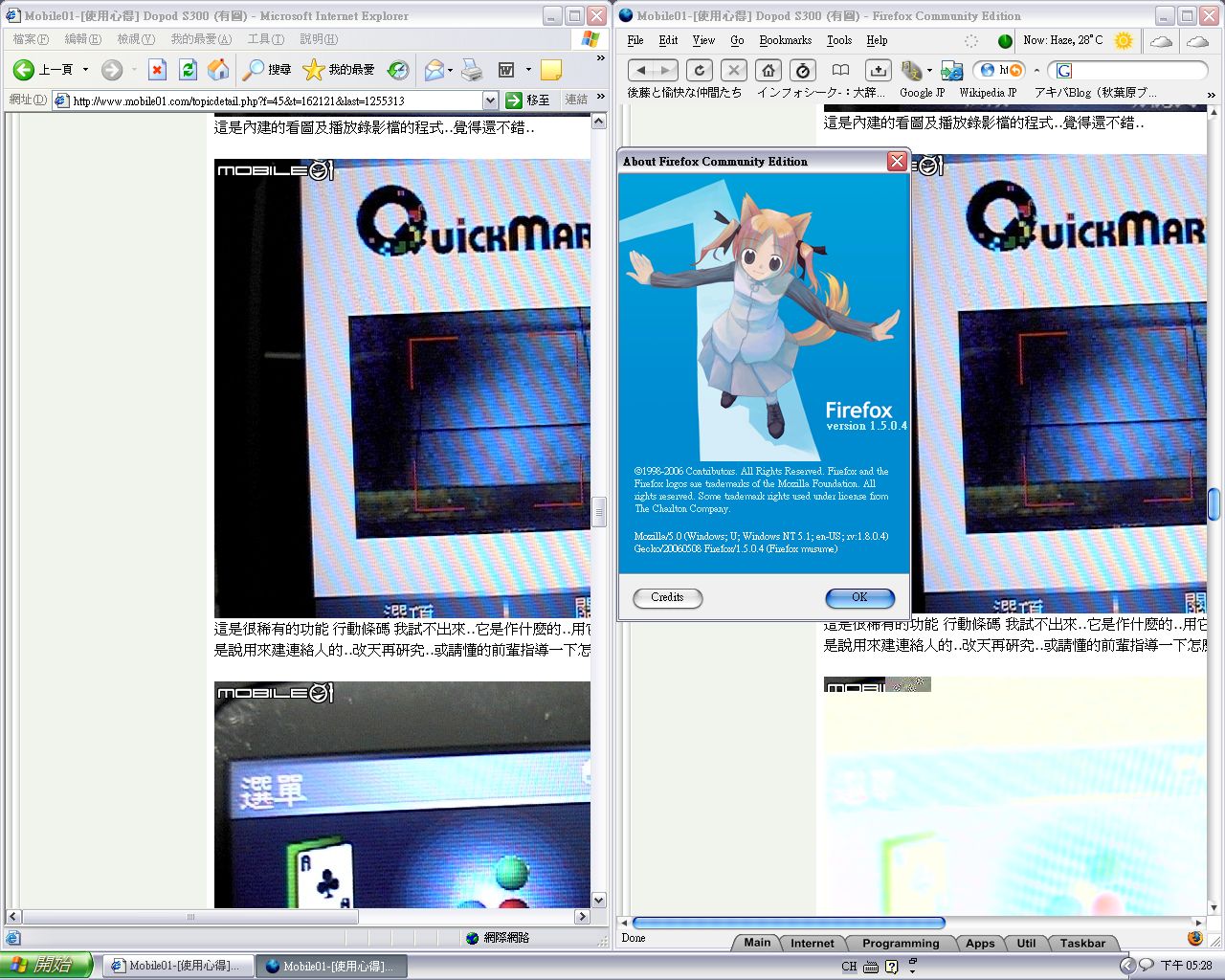1225x980 pixels.
Task: Open the Firefox bookmarks book icon
Action: (840, 70)
